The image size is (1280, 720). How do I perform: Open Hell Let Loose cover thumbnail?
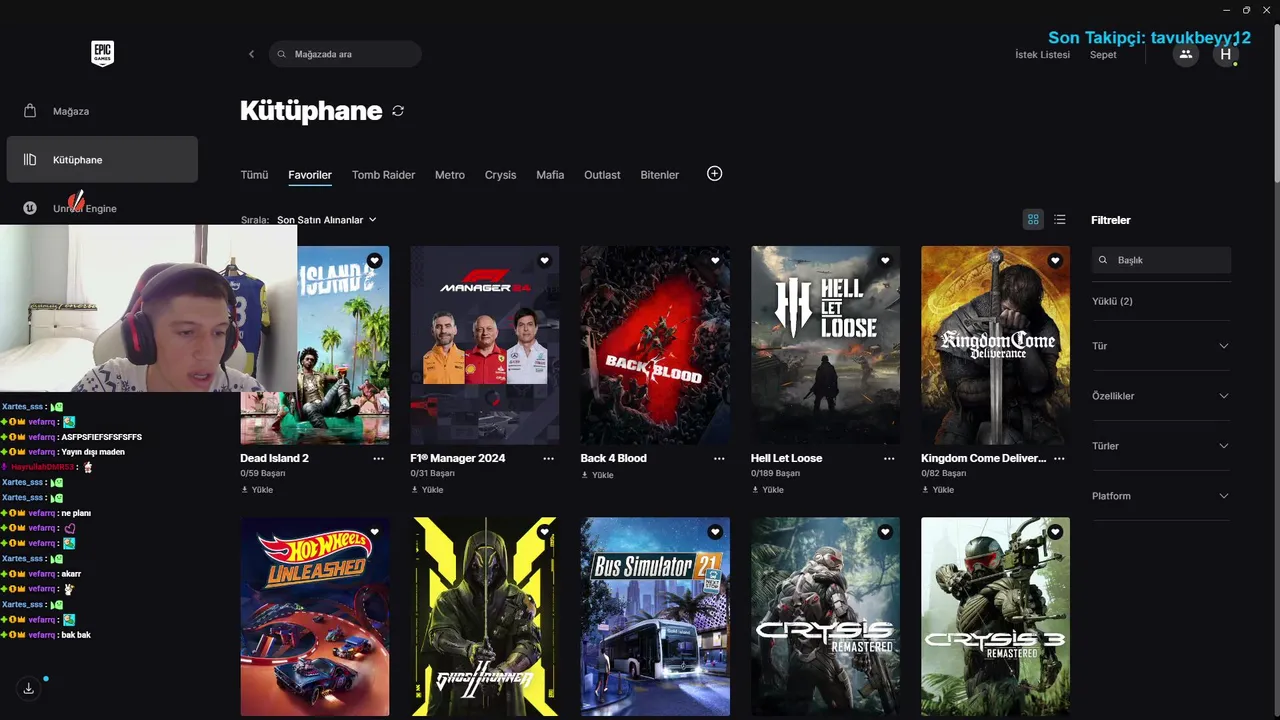[825, 345]
